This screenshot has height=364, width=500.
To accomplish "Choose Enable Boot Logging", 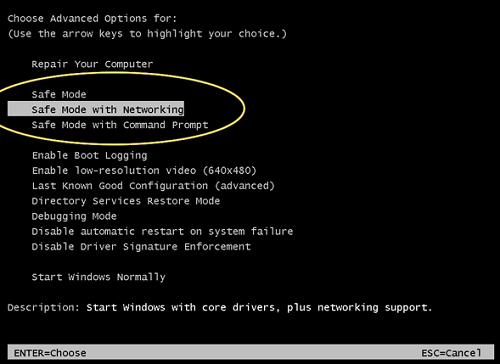I will pos(90,156).
